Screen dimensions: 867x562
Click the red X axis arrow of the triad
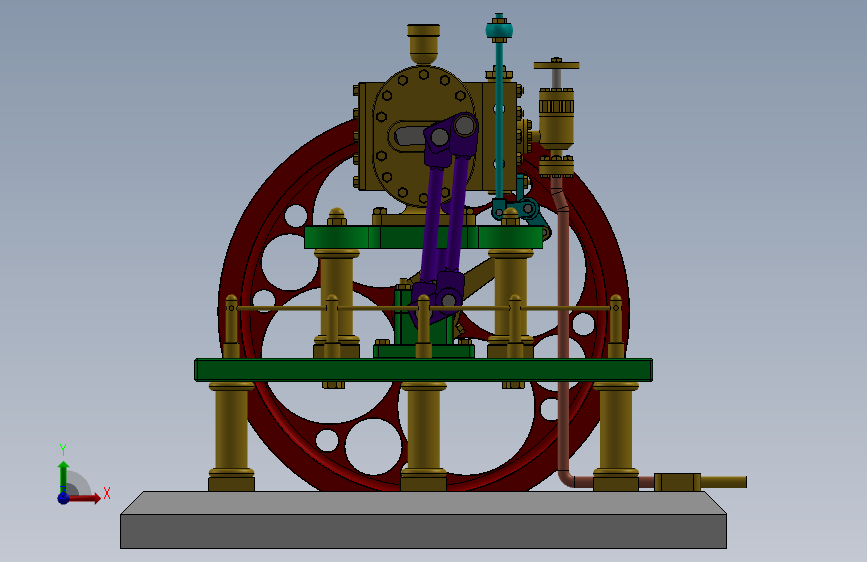pos(86,498)
